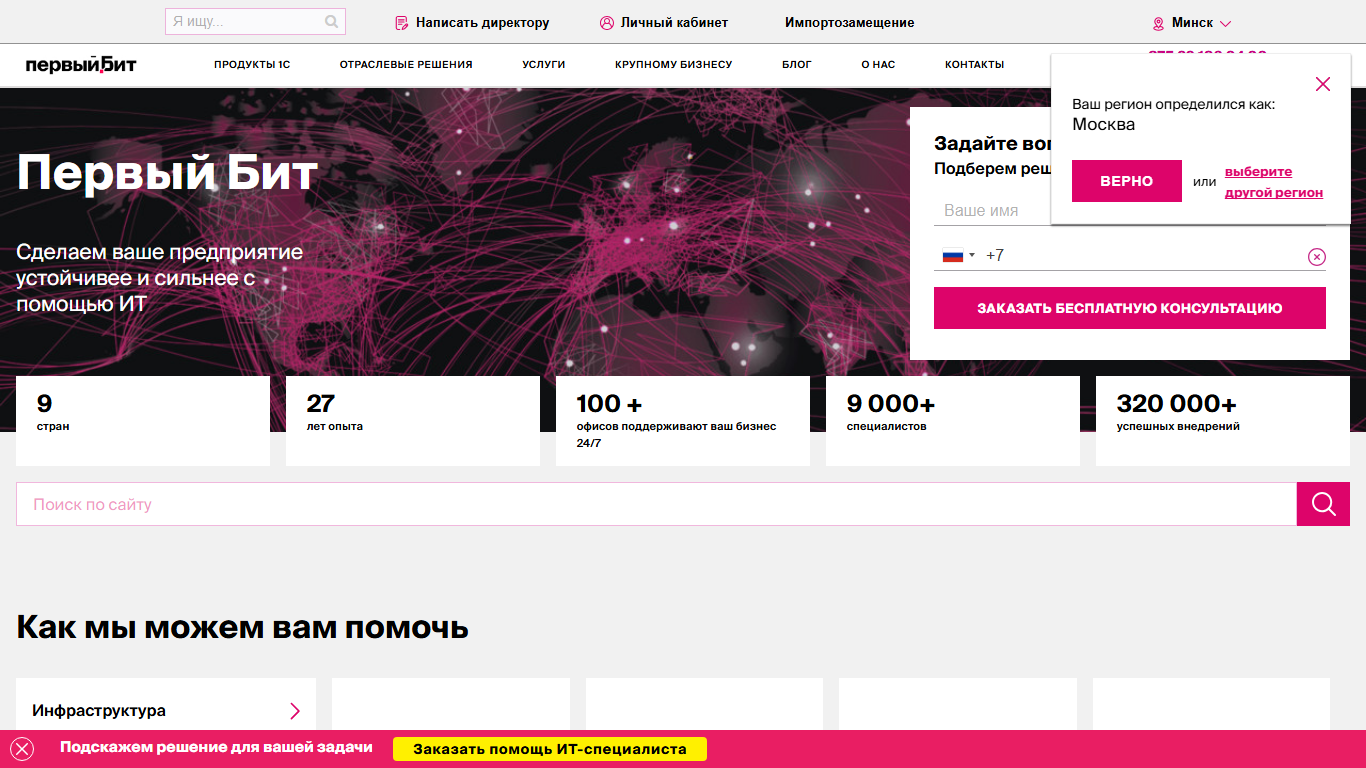
Task: Close the region detection popup
Action: coord(1323,84)
